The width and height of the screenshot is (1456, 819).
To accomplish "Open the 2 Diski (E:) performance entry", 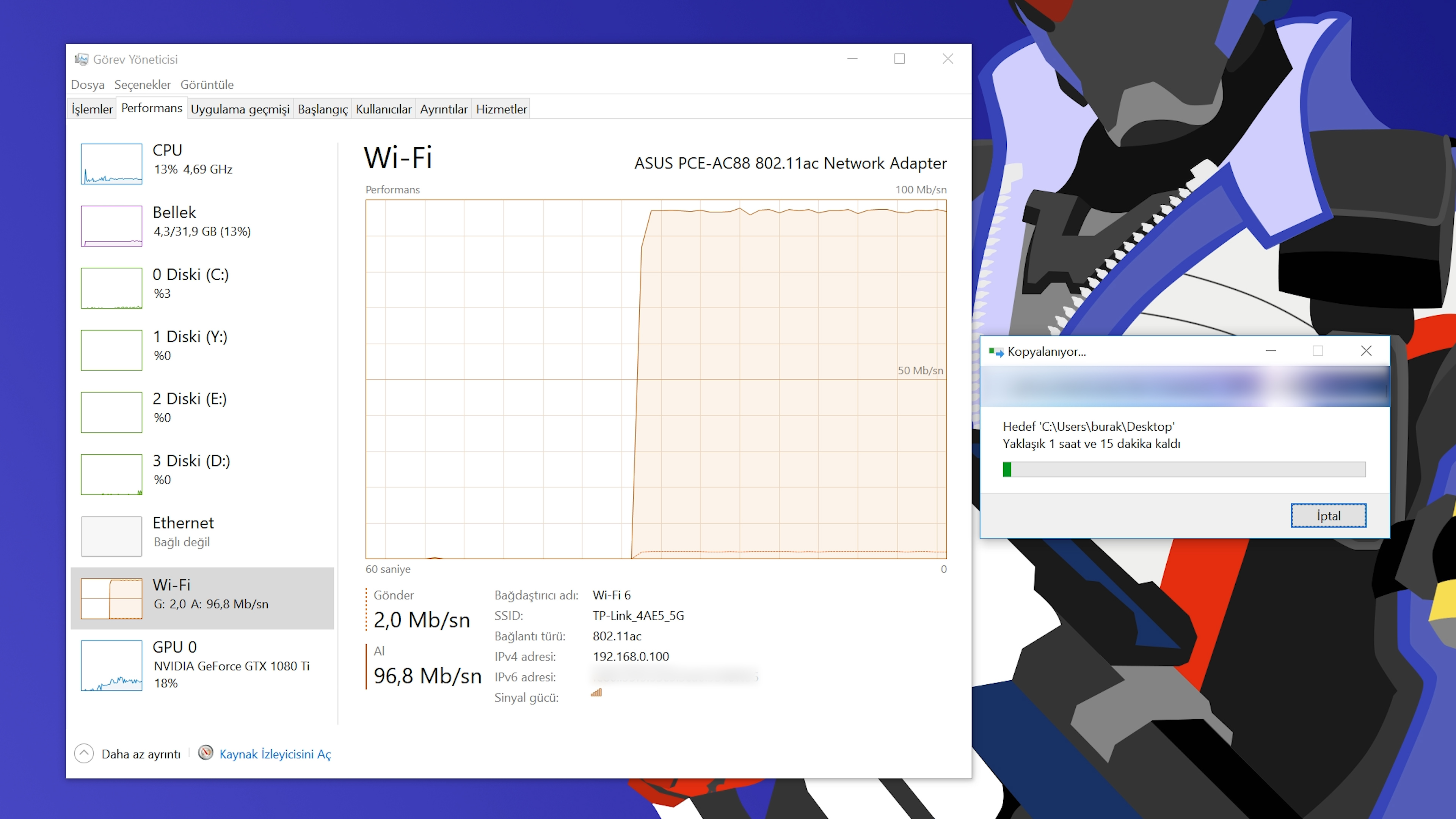I will (x=202, y=412).
